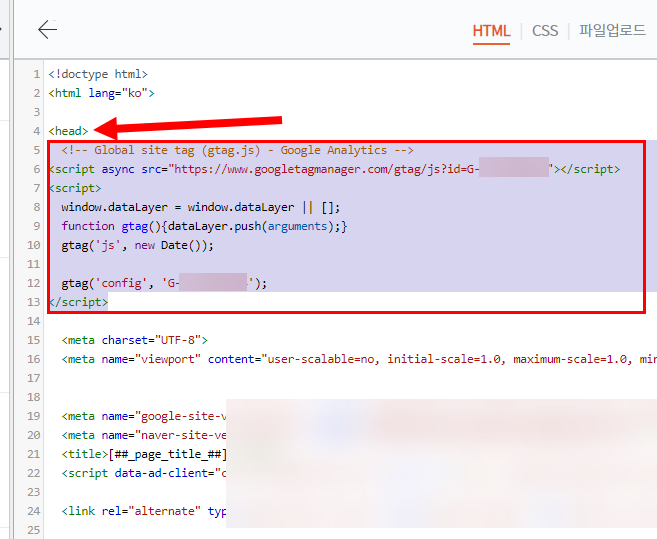Click the opening <script> tag on line 7
The image size is (657, 539).
coord(75,188)
